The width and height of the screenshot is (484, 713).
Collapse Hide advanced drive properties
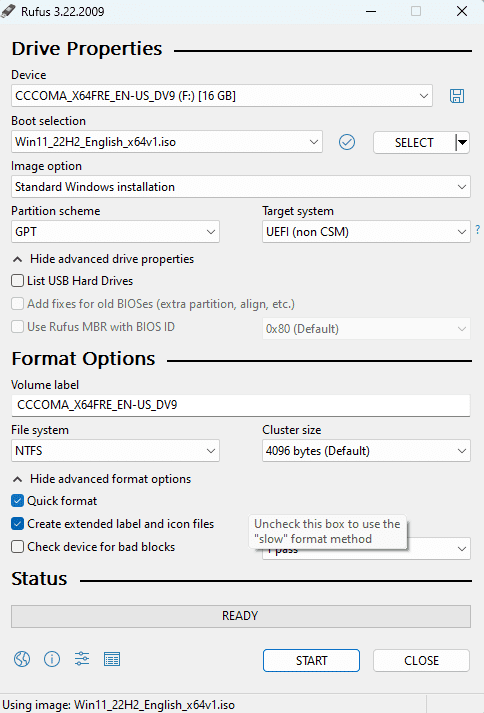(x=103, y=259)
